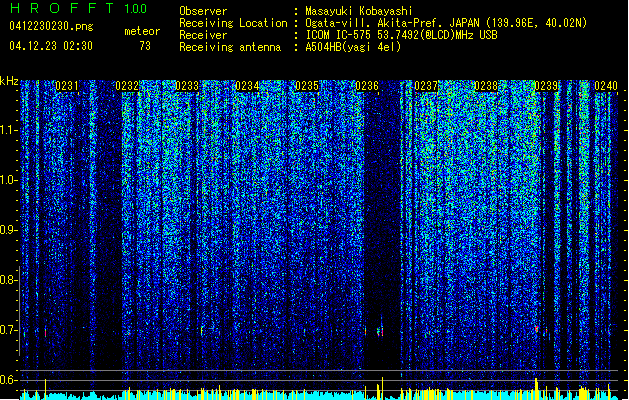The image size is (629, 400).
Task: Click the kHz axis unit label
Action: point(9,81)
